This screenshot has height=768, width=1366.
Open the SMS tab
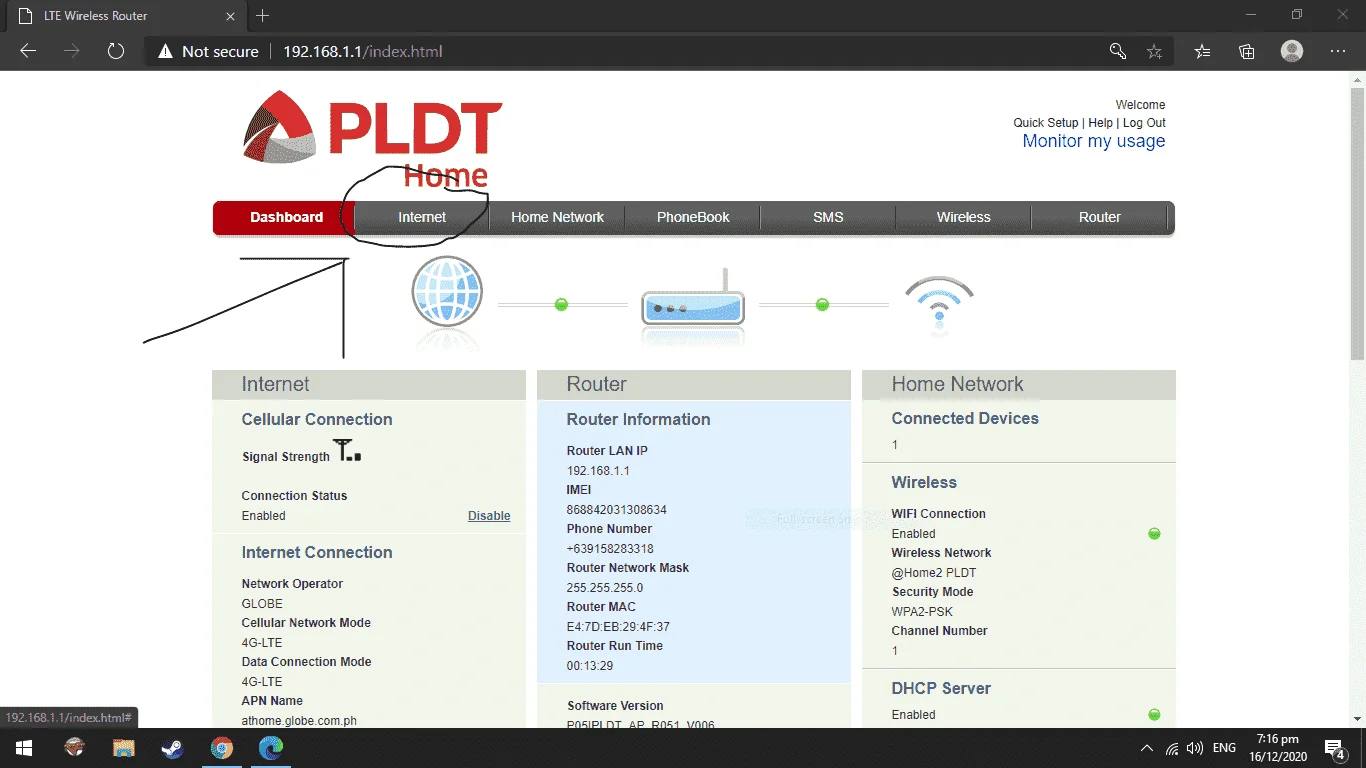(x=828, y=217)
